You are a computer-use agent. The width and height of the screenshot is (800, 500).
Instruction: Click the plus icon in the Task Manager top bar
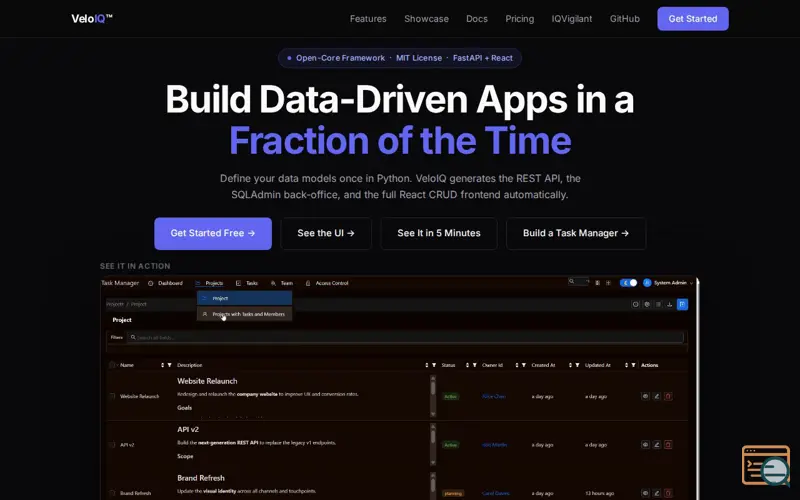pos(608,283)
